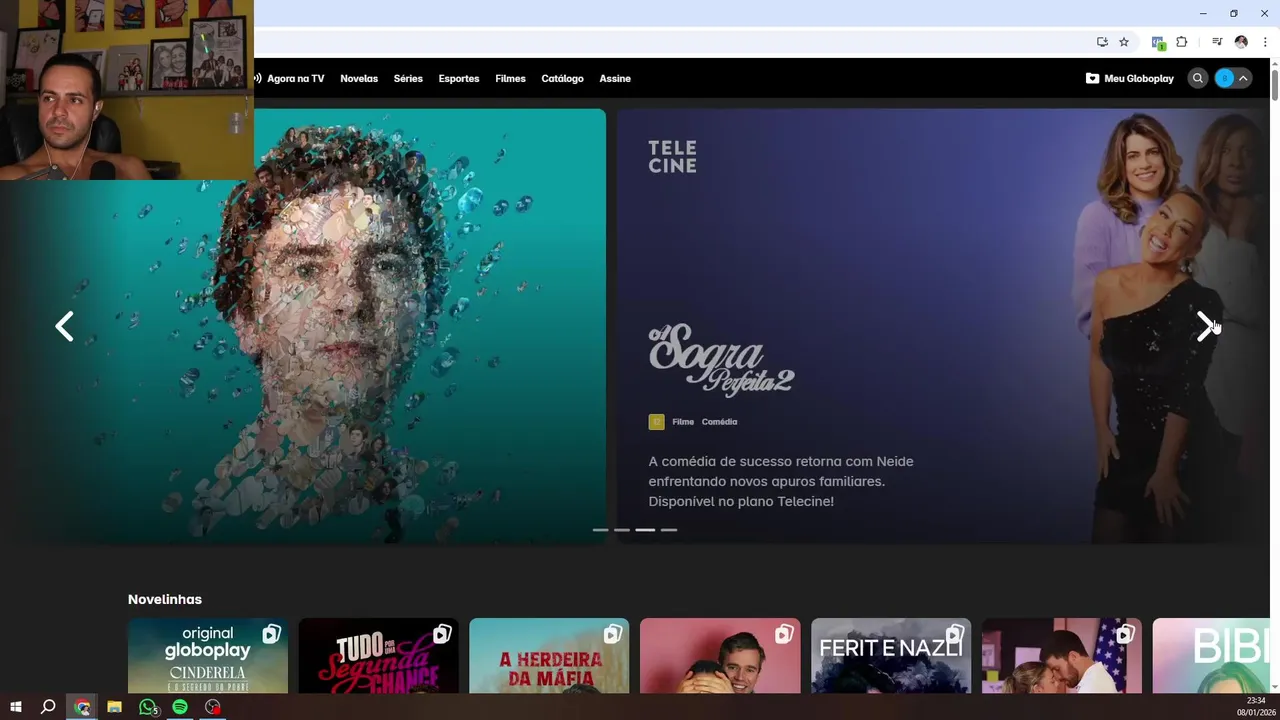Click badge icon on Segunda Chance card

442,634
